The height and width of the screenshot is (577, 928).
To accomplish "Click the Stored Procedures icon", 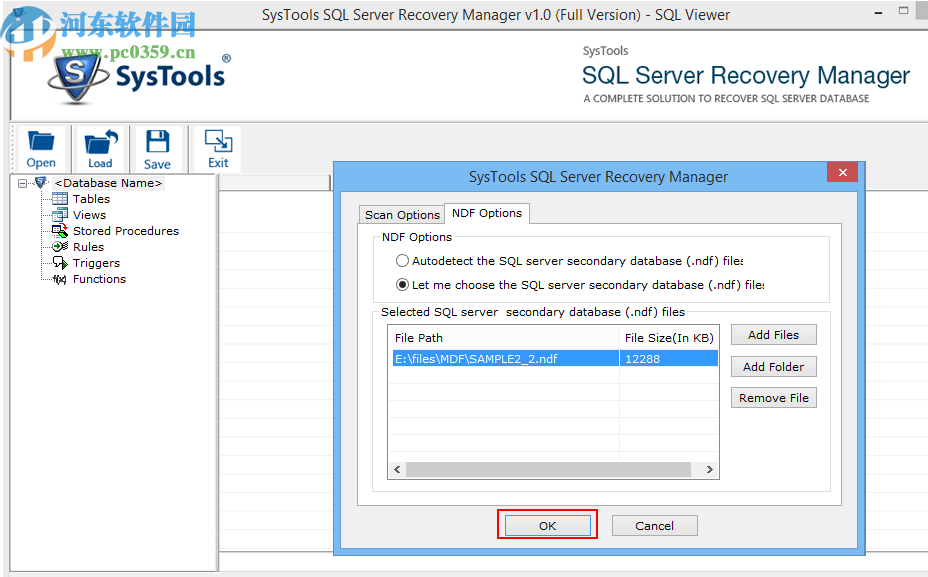I will (60, 230).
